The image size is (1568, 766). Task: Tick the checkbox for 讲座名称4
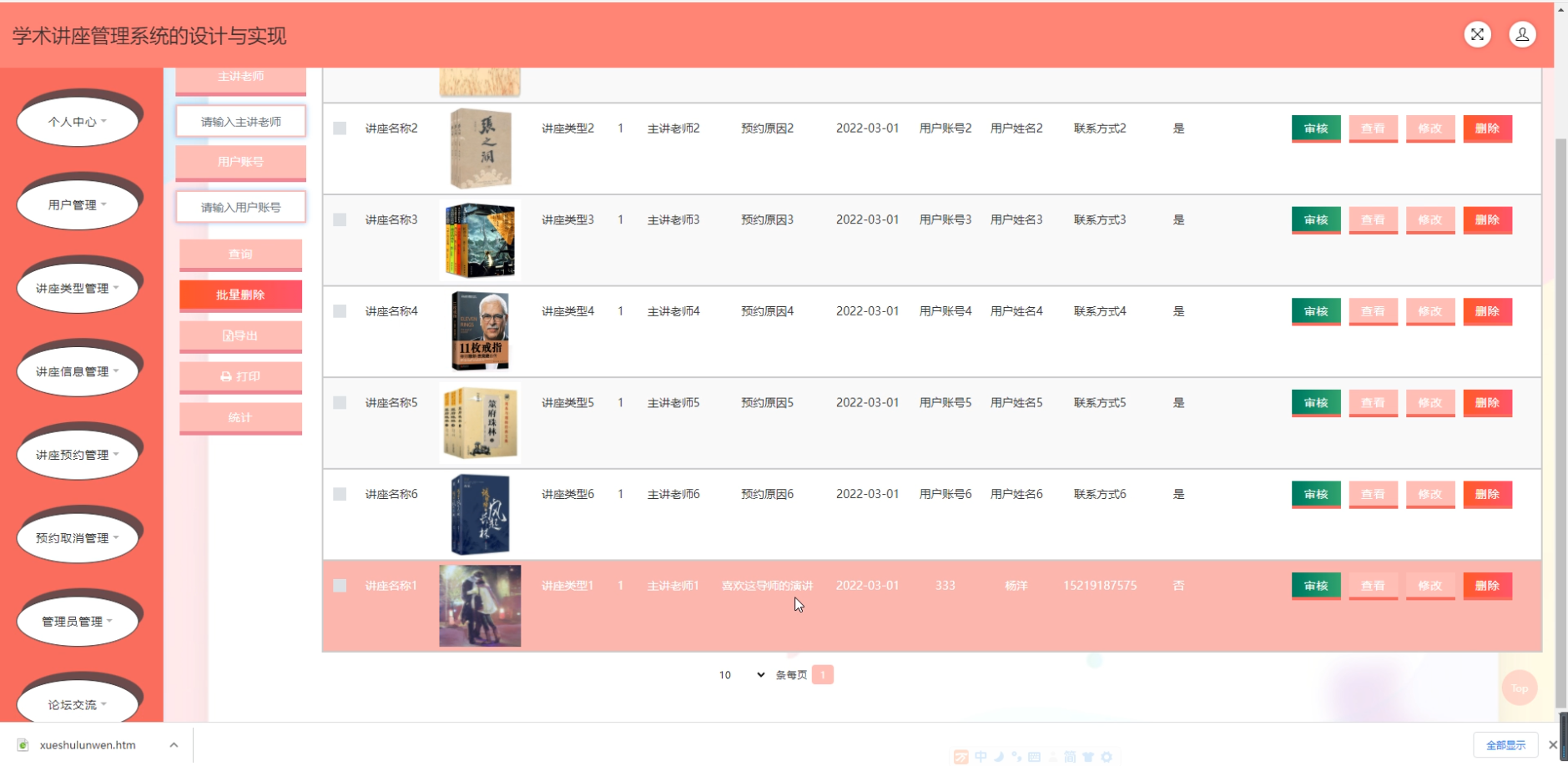point(340,311)
